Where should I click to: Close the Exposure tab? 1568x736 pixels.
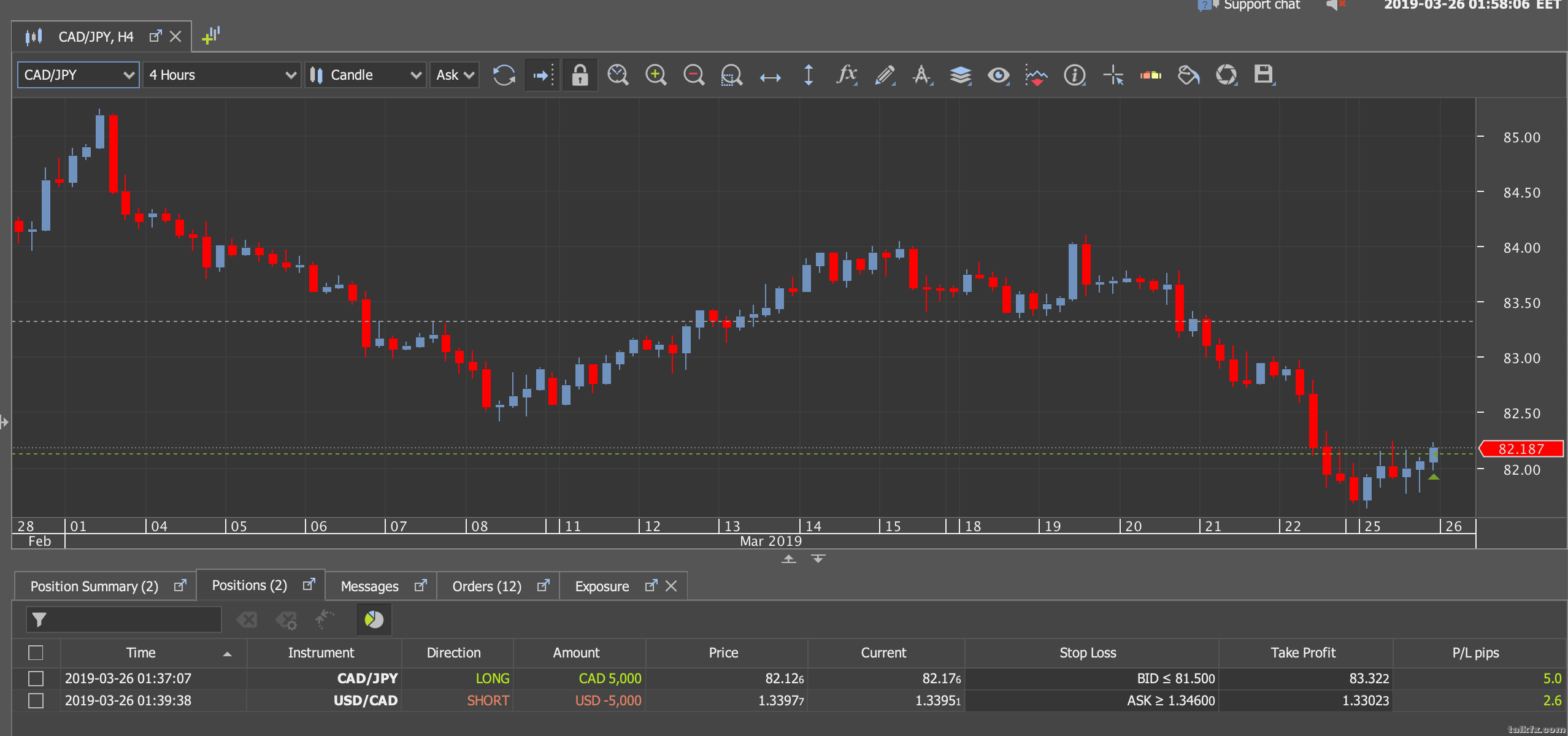(671, 586)
